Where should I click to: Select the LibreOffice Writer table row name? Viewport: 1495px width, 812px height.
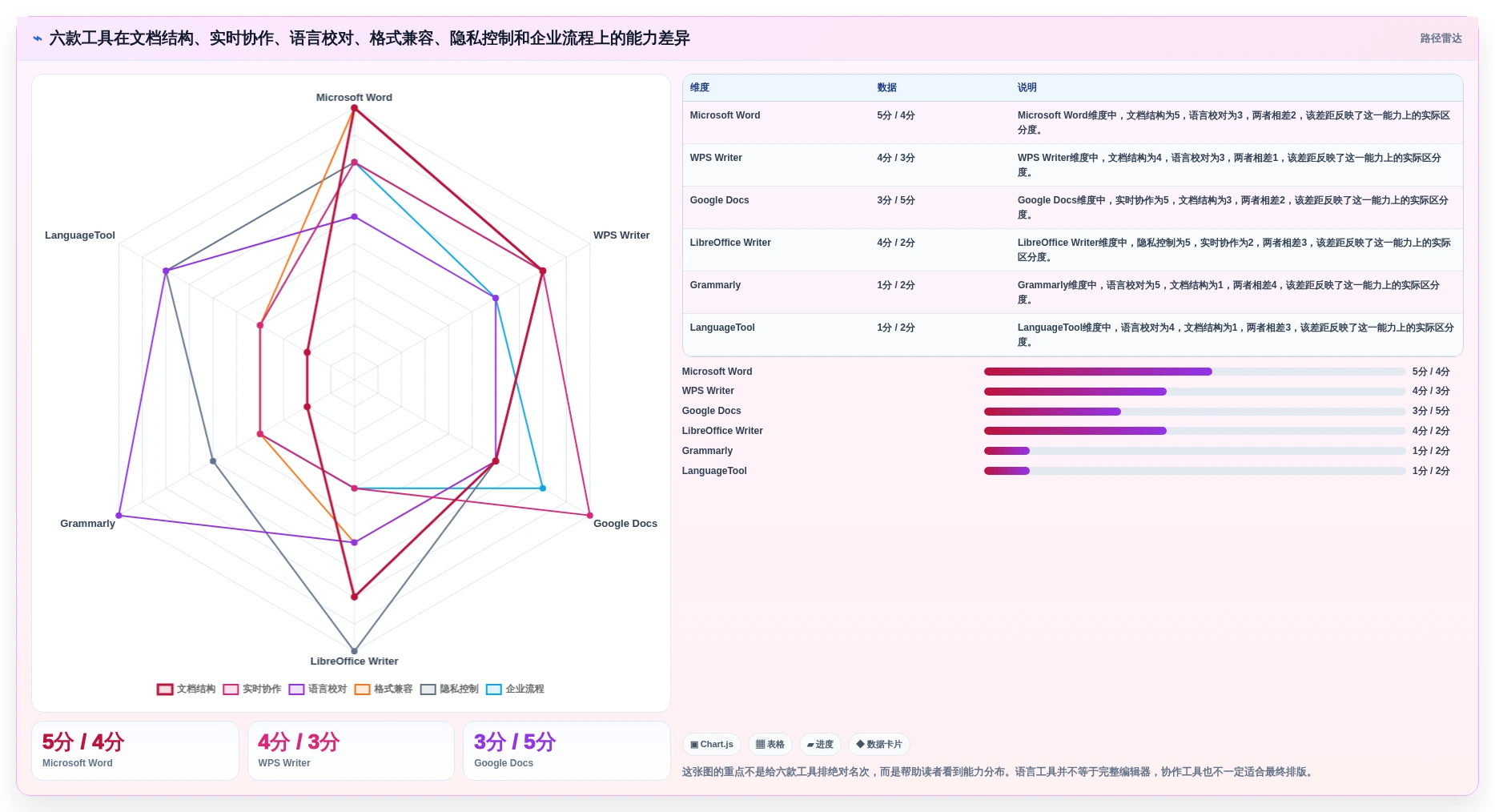point(730,243)
